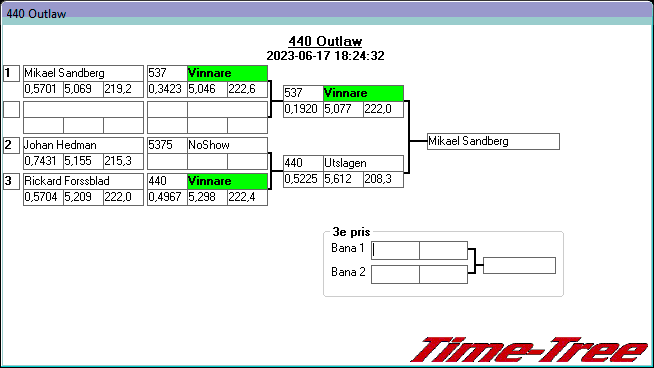Click the green Vinnare cell for car 440

[x=227, y=181]
